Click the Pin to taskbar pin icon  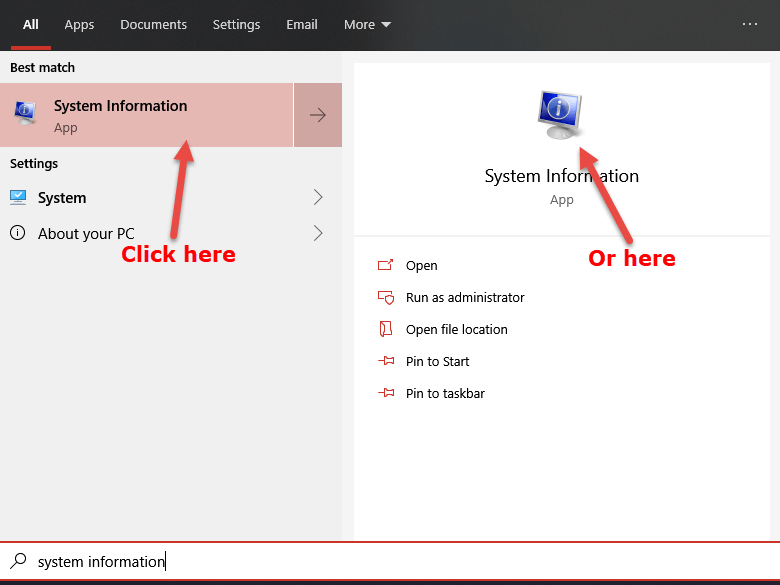(x=386, y=393)
